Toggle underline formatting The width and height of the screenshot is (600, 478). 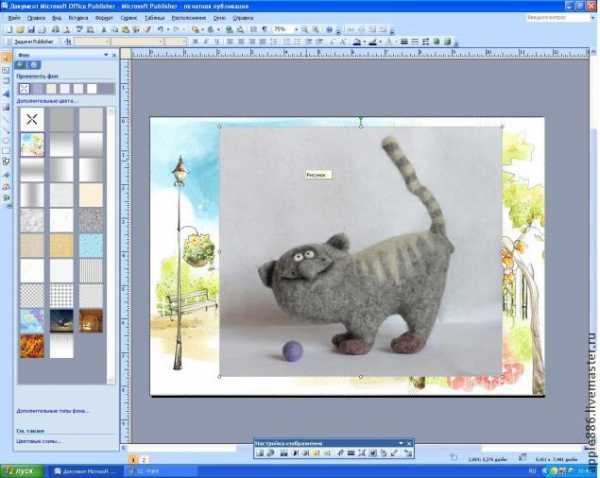217,42
